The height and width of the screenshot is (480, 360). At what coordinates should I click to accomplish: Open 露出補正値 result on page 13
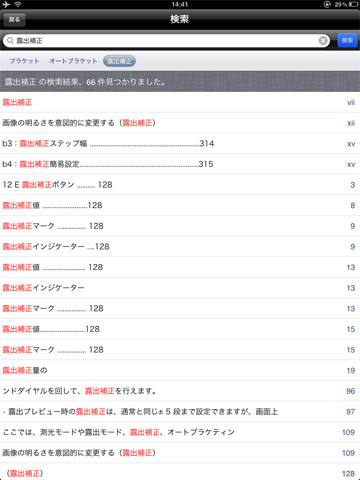(180, 268)
